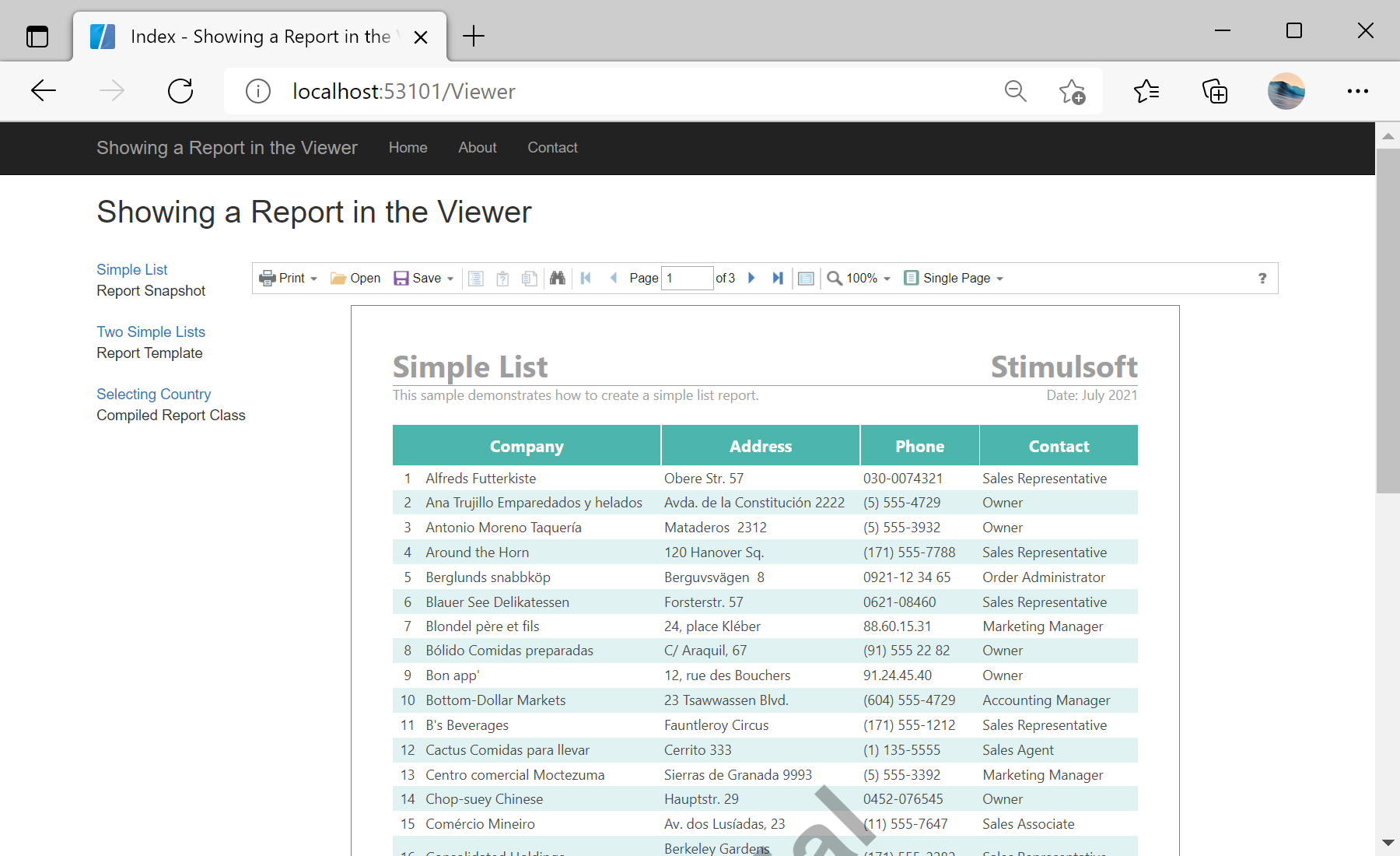1400x856 pixels.
Task: Click the address bar URL
Action: [404, 91]
